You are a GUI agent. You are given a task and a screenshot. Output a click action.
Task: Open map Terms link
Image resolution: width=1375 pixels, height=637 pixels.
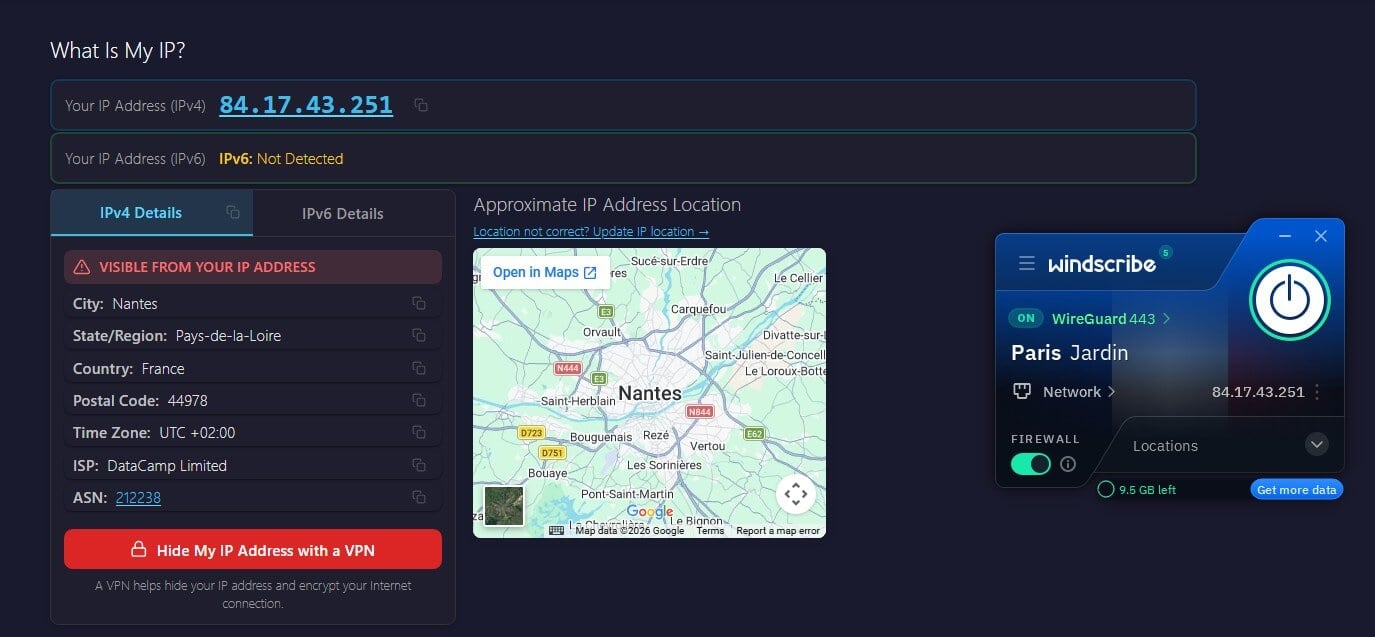(x=710, y=531)
